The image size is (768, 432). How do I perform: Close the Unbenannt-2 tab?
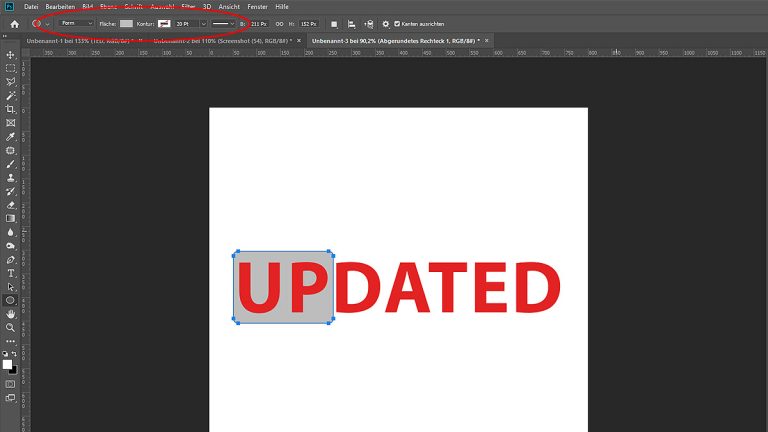tap(299, 41)
